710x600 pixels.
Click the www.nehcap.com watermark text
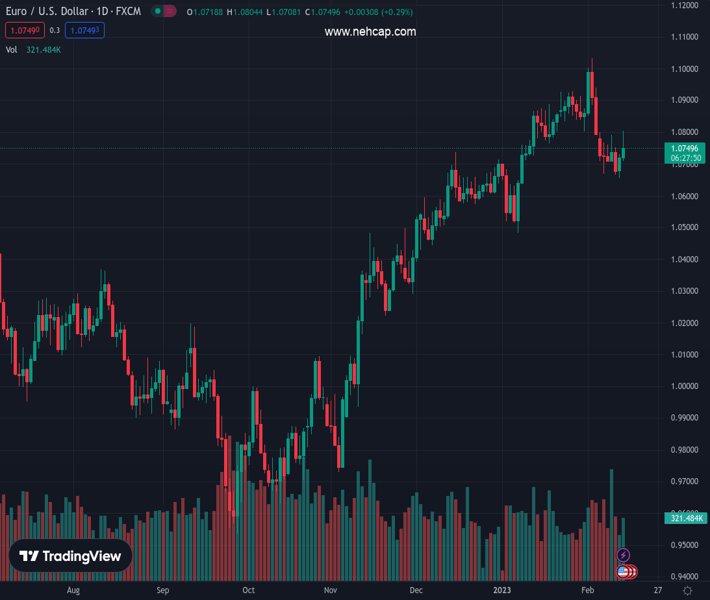370,32
